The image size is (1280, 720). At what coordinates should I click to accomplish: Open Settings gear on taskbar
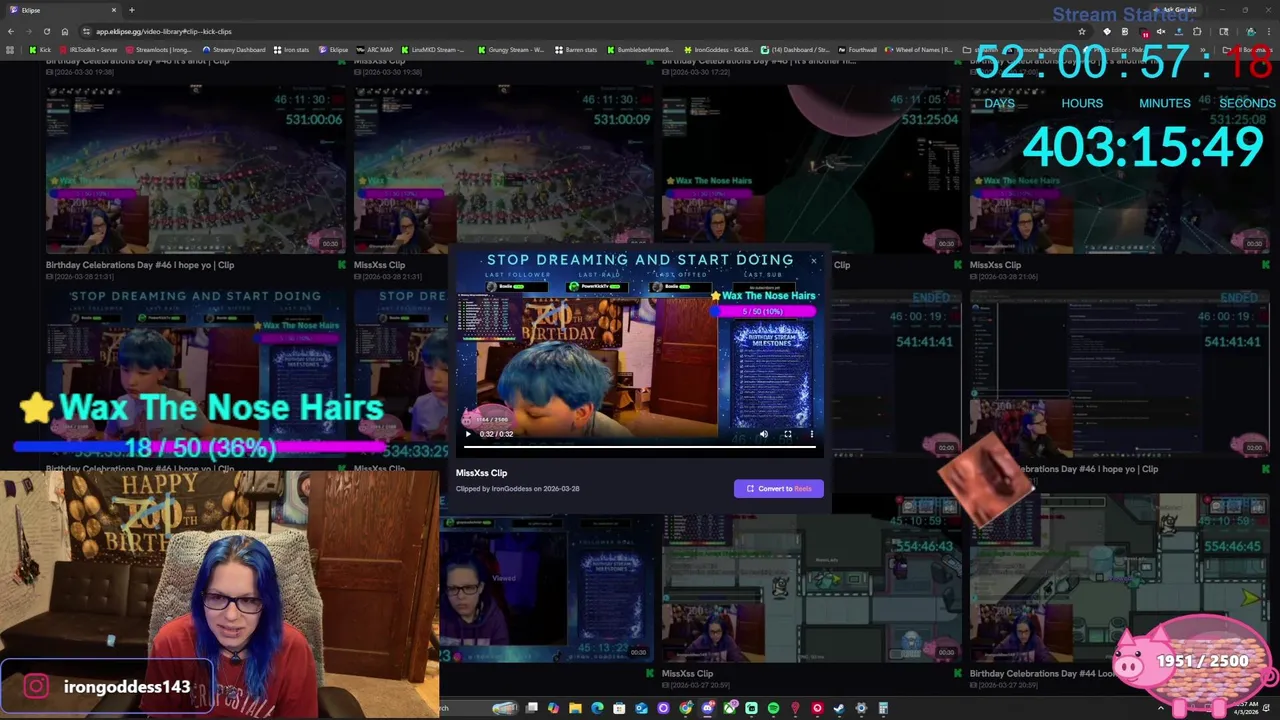861,708
